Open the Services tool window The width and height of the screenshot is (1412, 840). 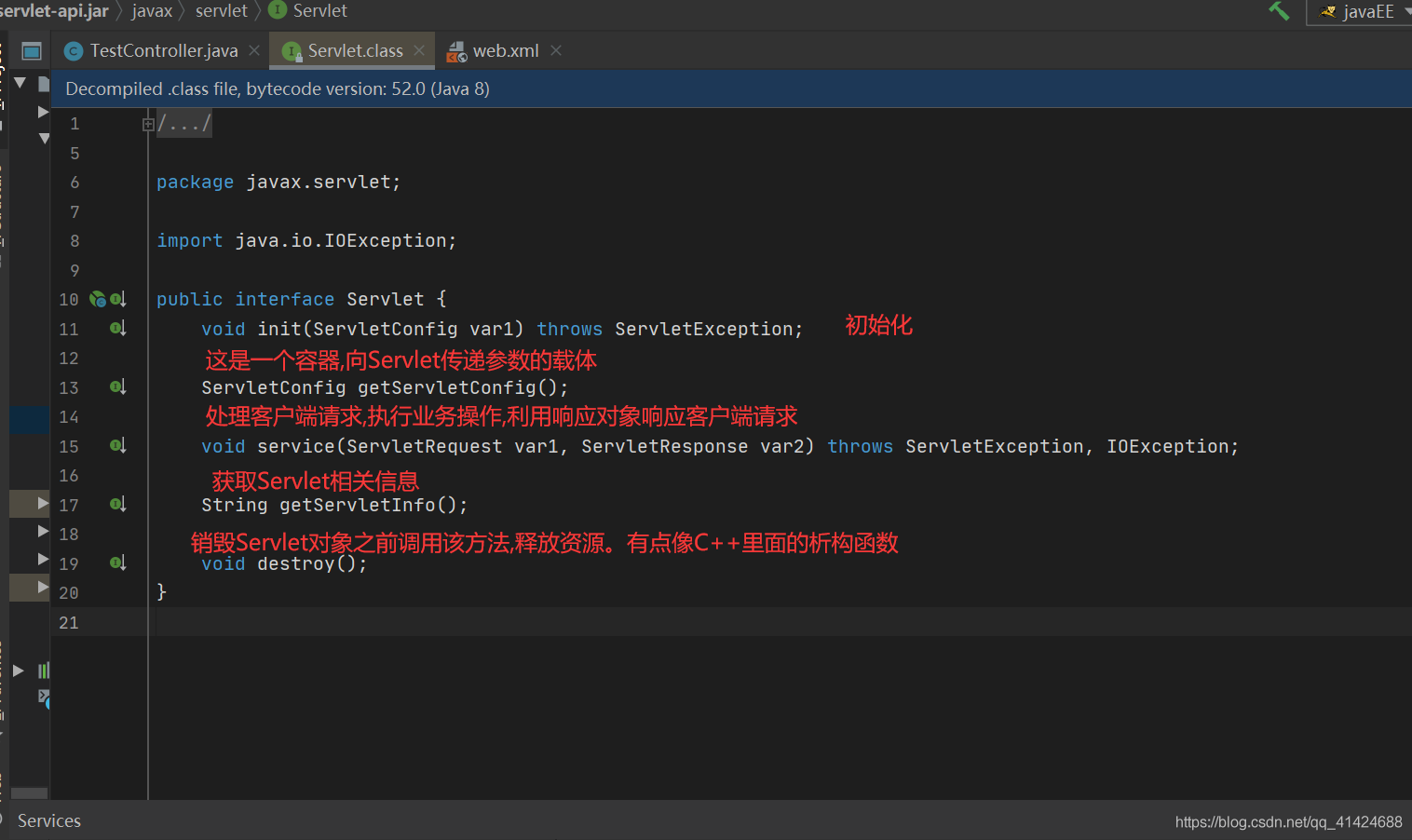(48, 820)
